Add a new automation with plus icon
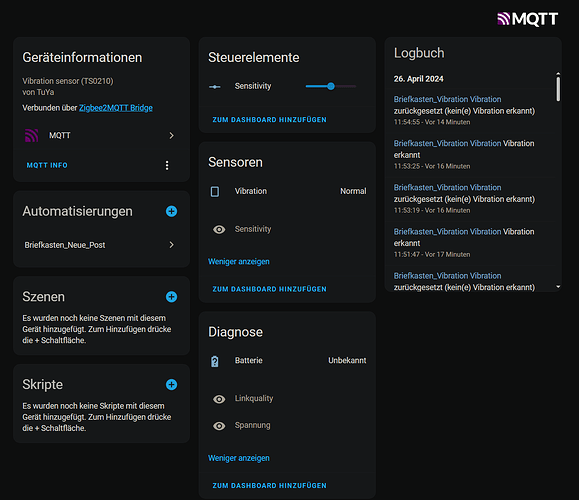Image resolution: width=579 pixels, height=500 pixels. pos(171,211)
